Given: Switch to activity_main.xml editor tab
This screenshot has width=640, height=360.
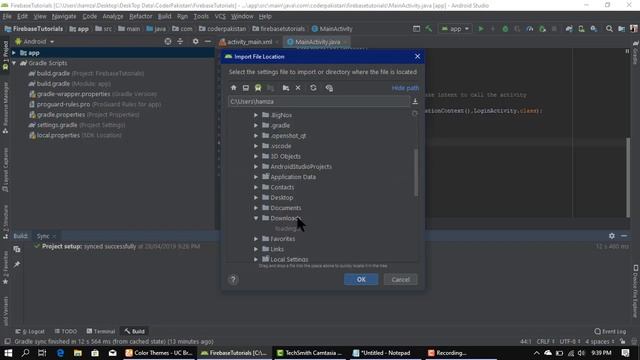Looking at the screenshot, I should [x=249, y=42].
